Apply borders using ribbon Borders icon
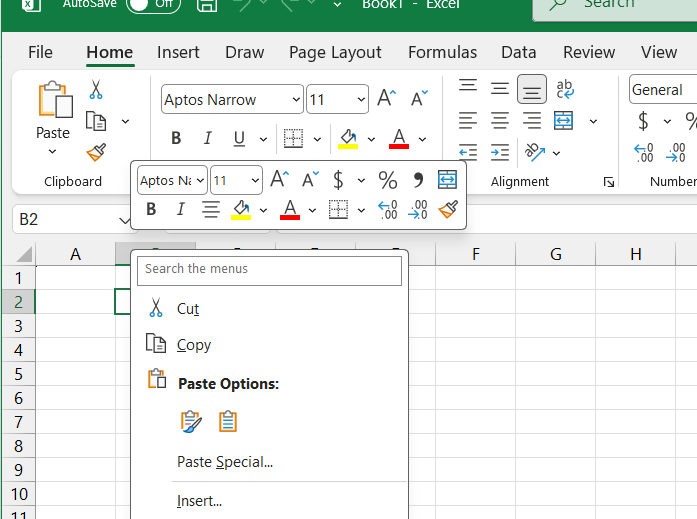This screenshot has height=519, width=697. (293, 139)
